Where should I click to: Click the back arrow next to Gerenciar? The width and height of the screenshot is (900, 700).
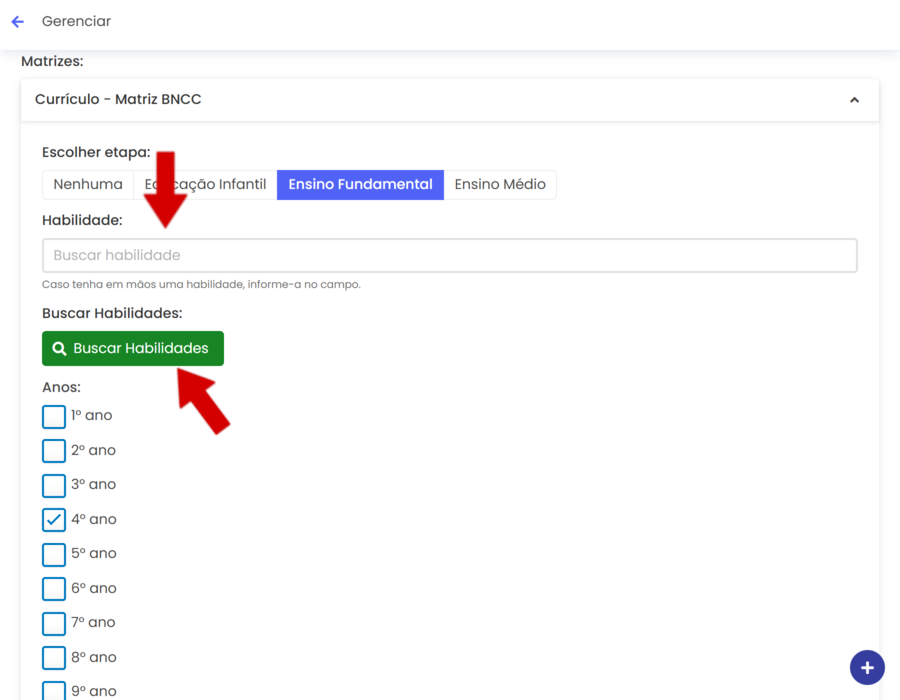tap(17, 21)
